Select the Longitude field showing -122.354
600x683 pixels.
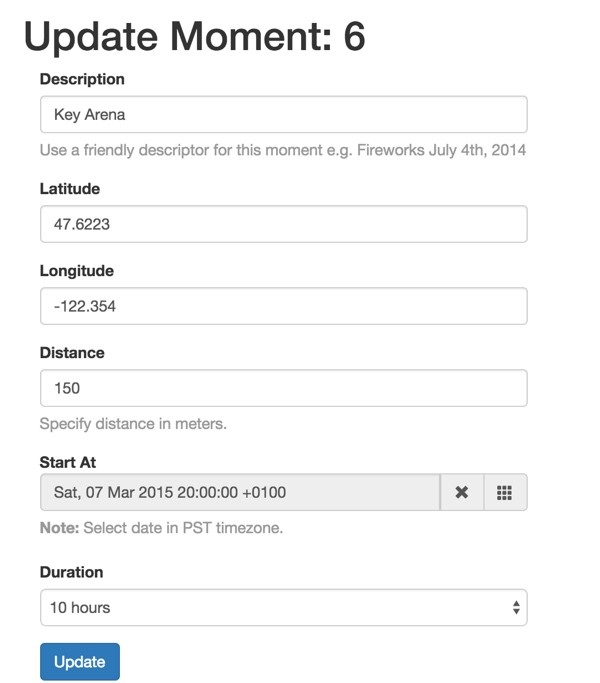point(284,306)
